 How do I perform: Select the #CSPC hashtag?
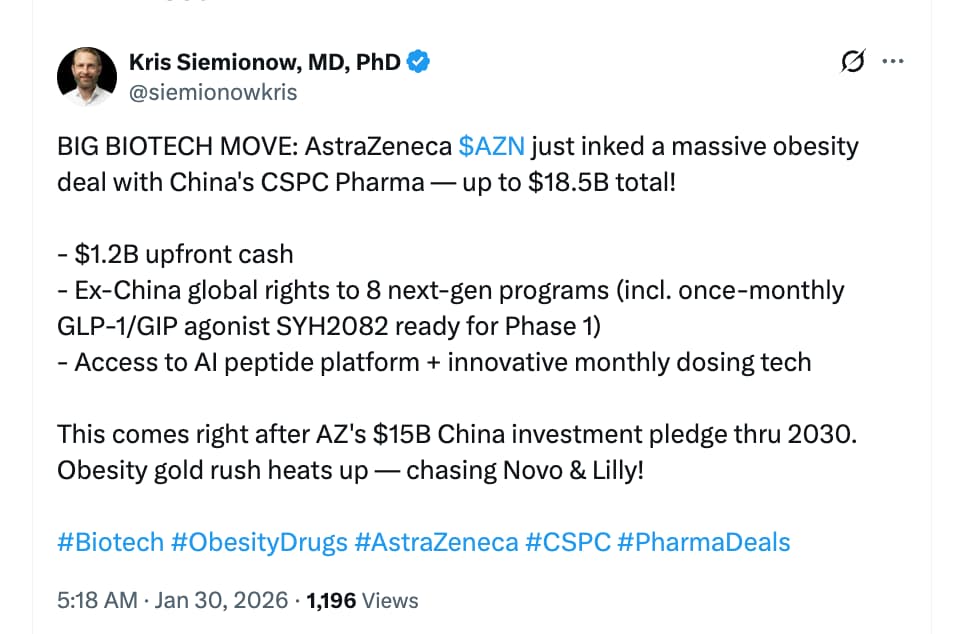(x=567, y=542)
